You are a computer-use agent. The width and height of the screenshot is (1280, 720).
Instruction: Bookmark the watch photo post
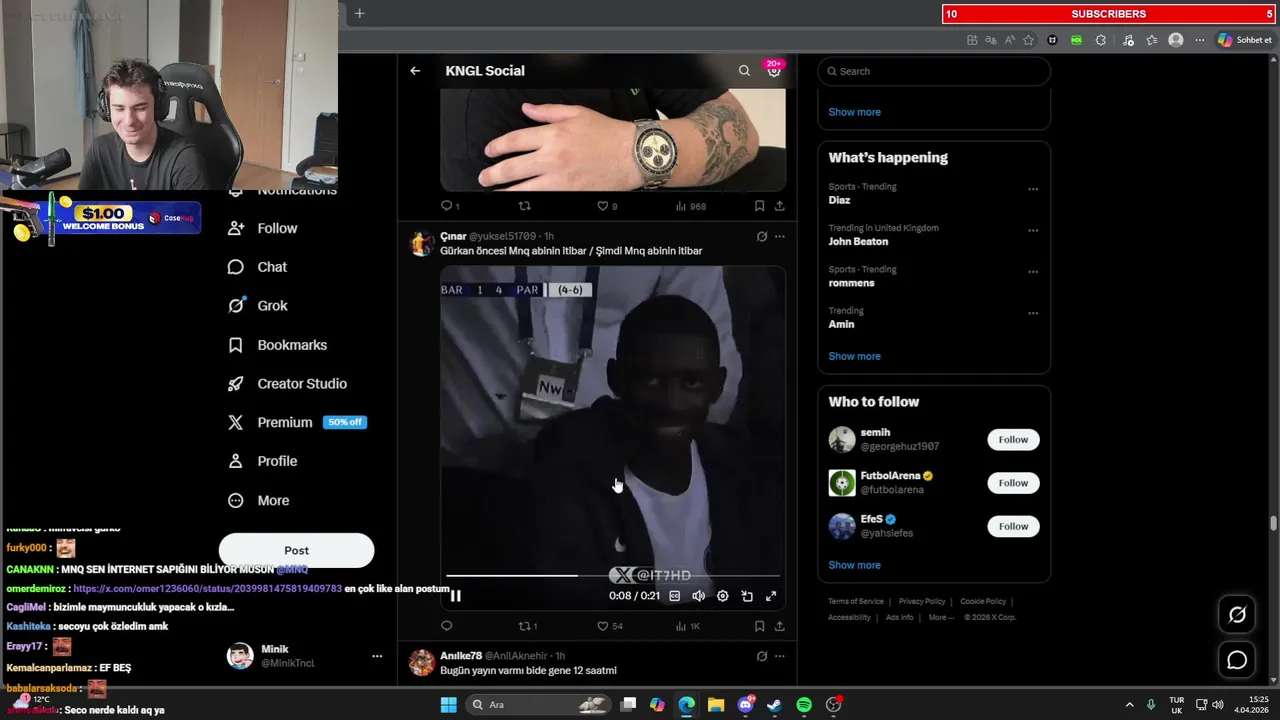(x=760, y=206)
